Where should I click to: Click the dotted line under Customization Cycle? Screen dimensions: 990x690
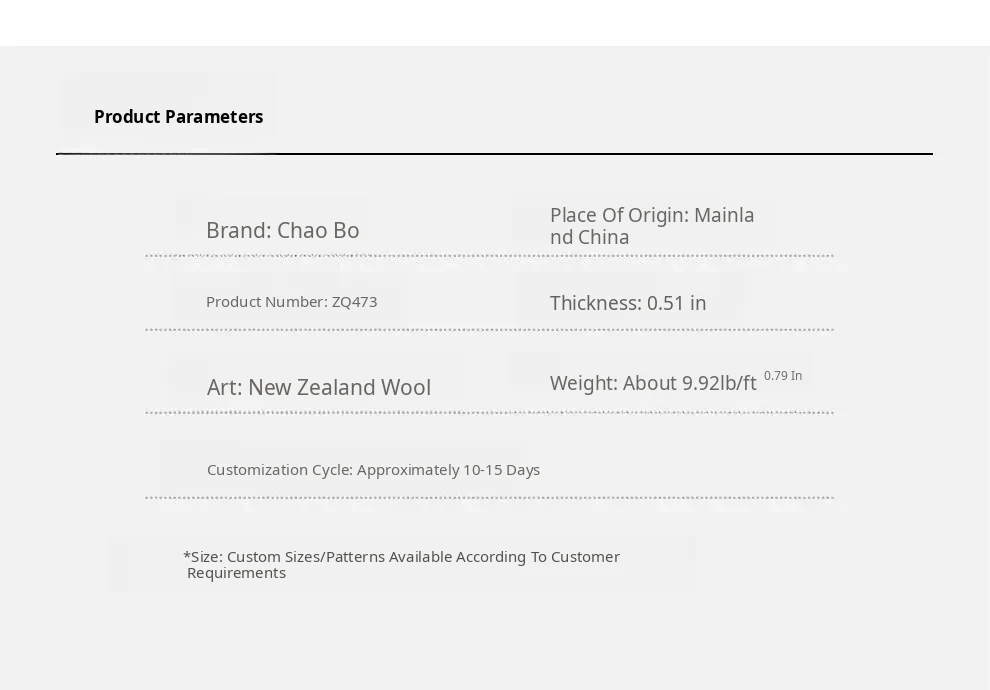coord(489,497)
